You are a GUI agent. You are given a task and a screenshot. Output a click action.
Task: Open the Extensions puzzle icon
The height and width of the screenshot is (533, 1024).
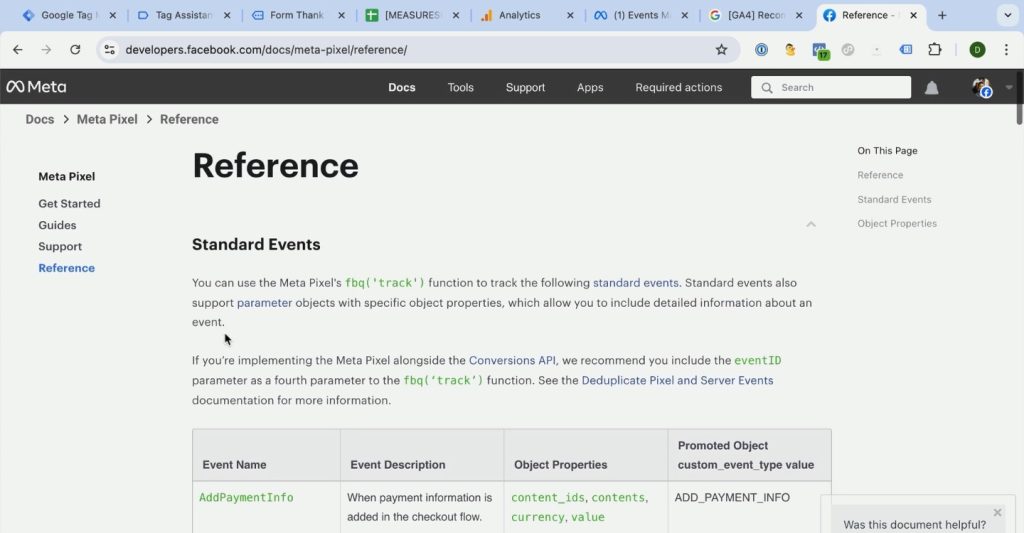click(x=935, y=50)
